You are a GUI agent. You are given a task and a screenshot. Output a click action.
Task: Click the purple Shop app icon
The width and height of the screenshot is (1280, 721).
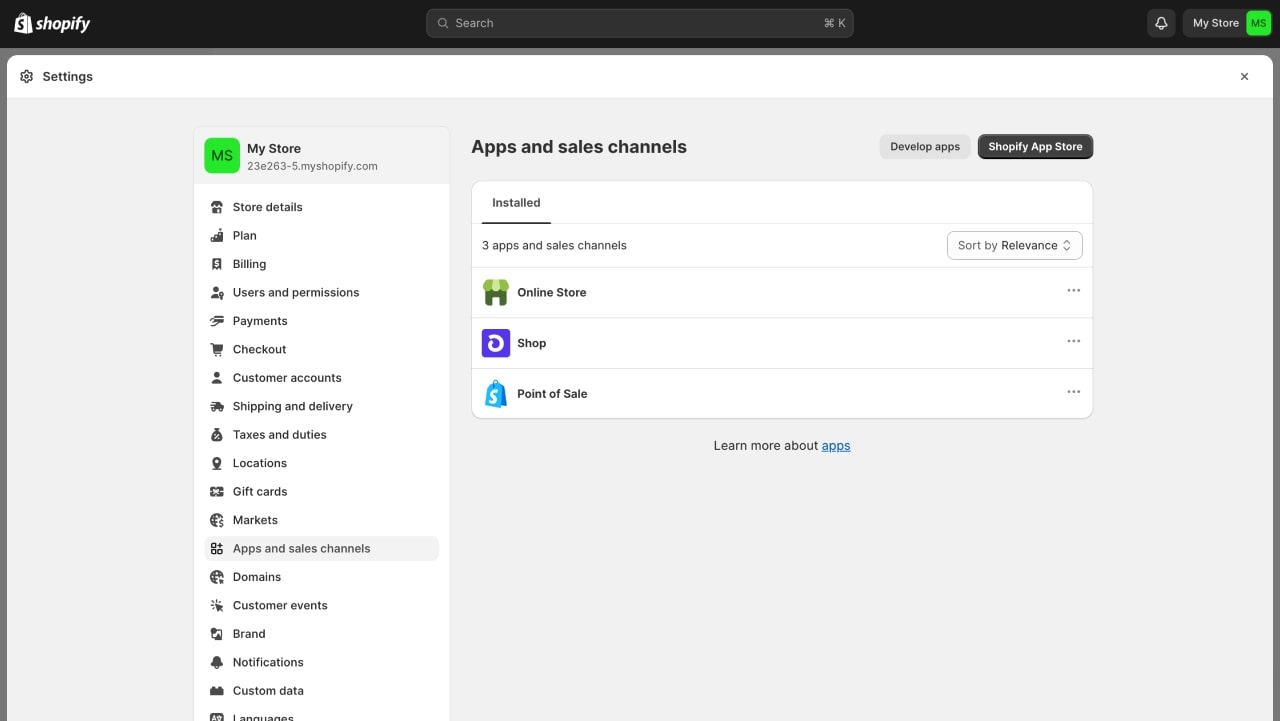pos(496,343)
